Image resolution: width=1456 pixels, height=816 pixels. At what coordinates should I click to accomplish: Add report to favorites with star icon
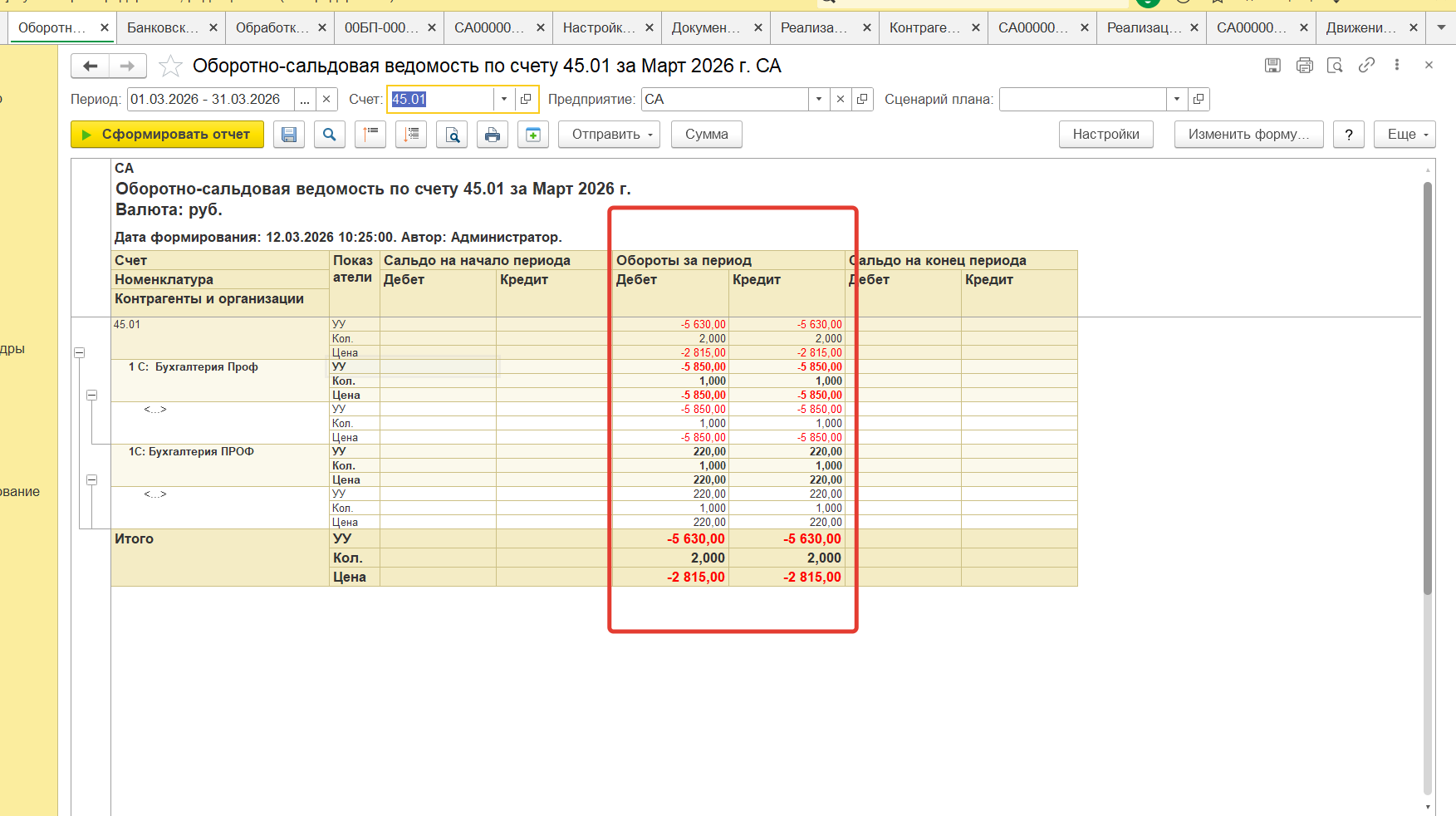170,66
